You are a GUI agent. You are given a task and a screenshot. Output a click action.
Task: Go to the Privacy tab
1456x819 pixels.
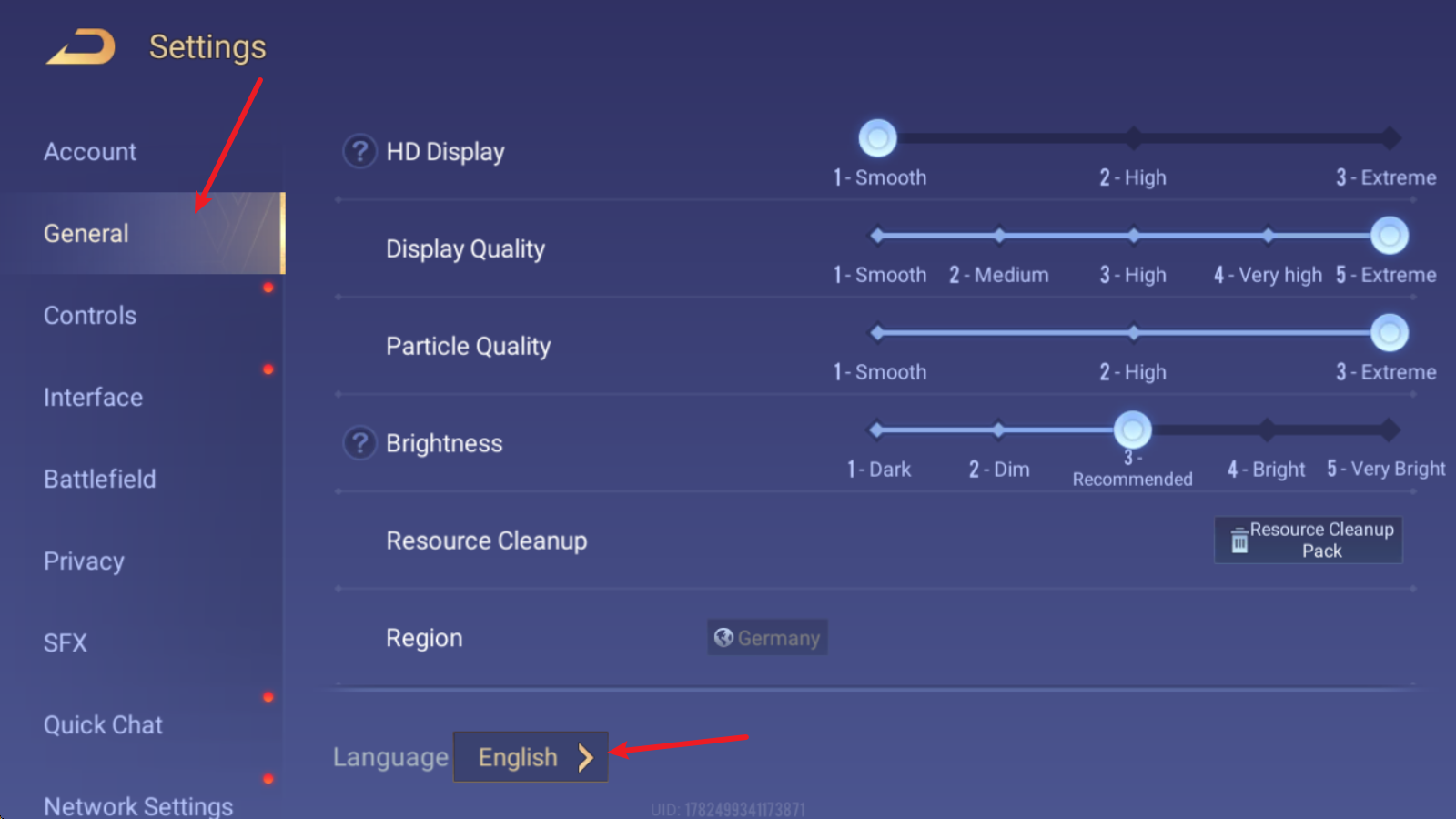(x=84, y=561)
